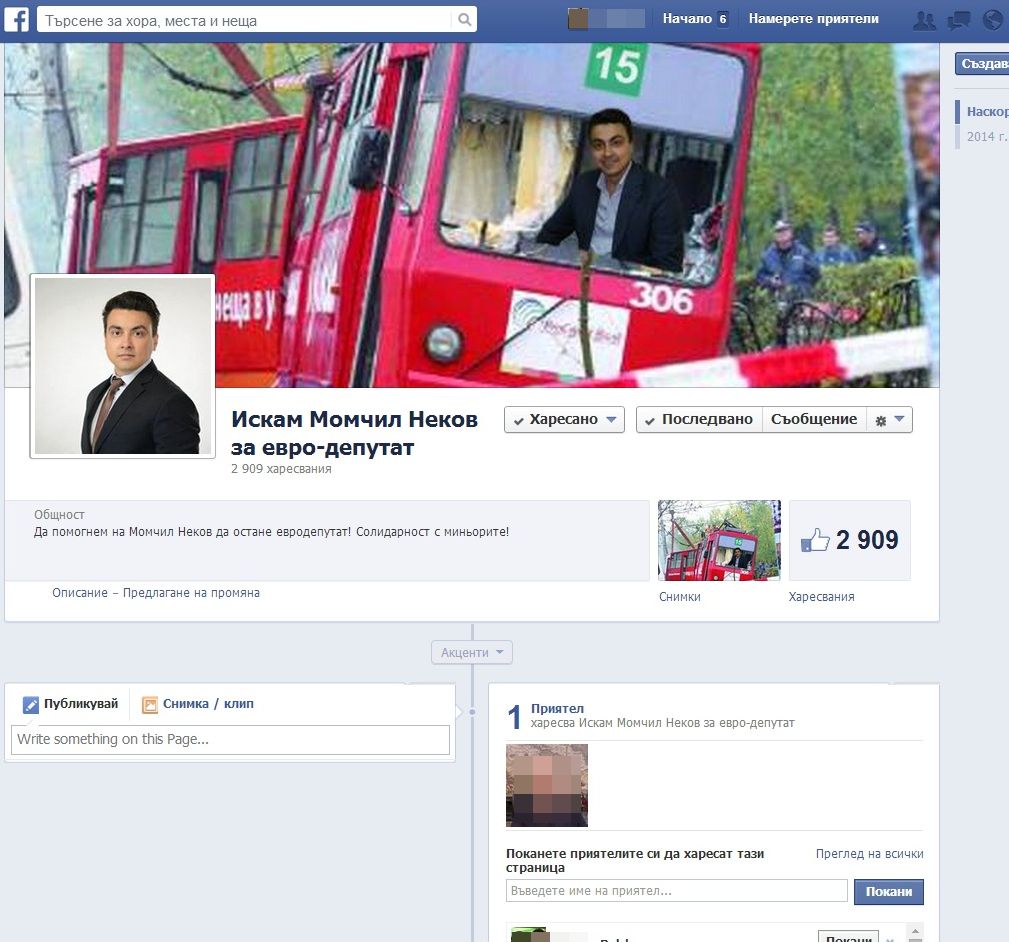
Task: Click the Снимка / клип photo icon
Action: 150,705
